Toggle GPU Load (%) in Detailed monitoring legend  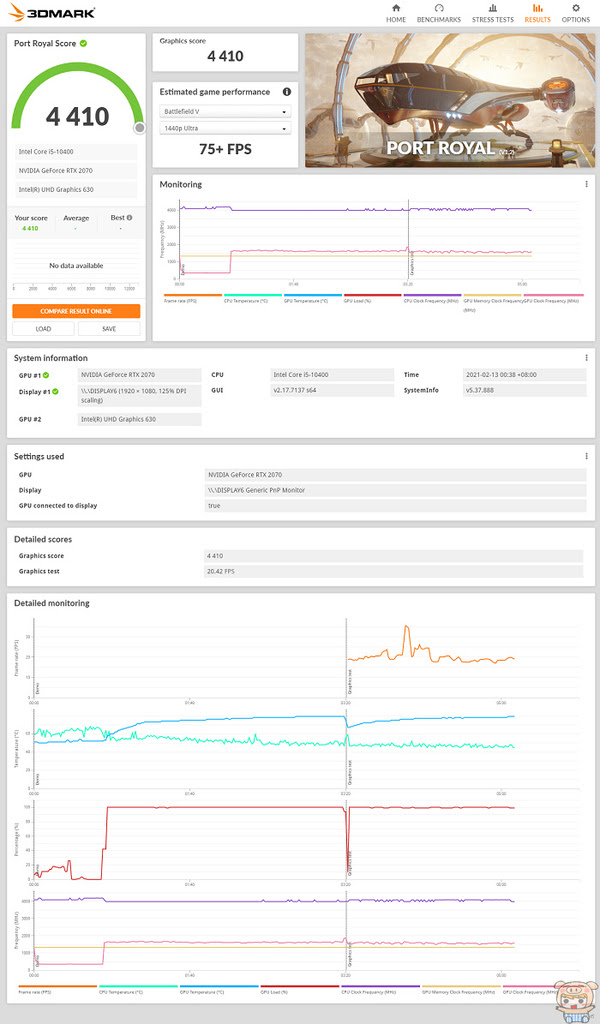click(x=300, y=989)
